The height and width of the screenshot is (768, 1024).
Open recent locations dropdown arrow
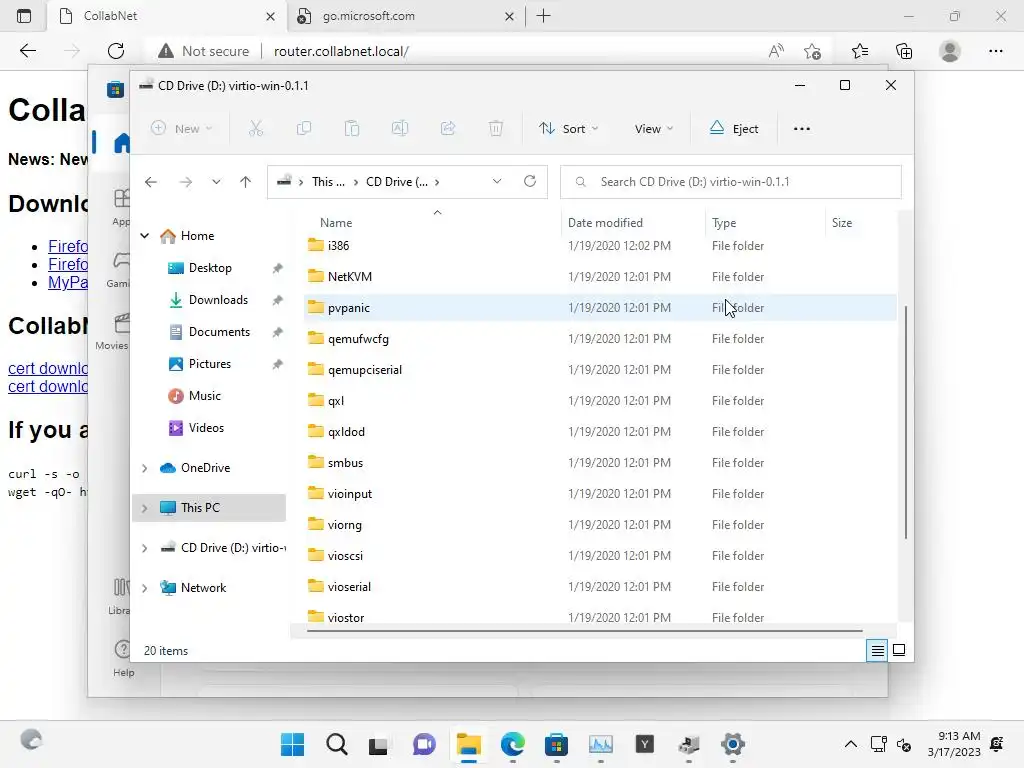[x=216, y=182]
